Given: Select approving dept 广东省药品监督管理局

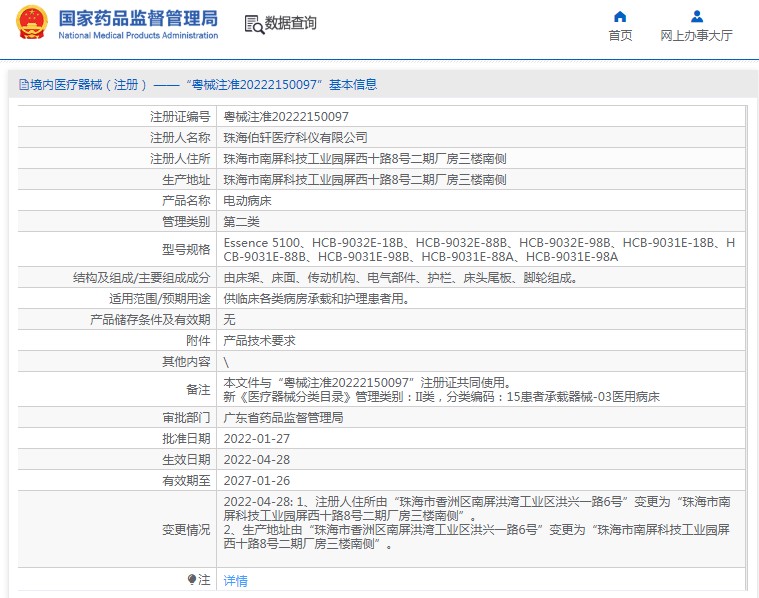Looking at the screenshot, I should click(283, 417).
